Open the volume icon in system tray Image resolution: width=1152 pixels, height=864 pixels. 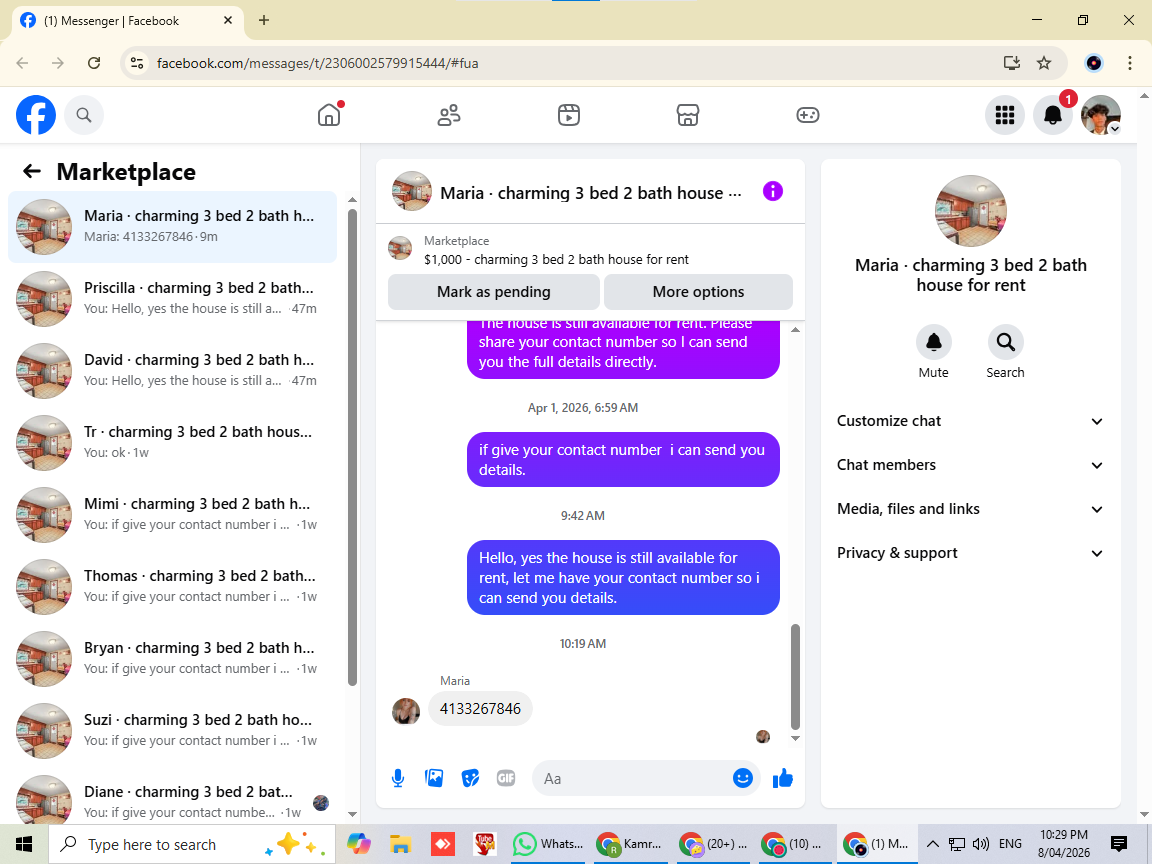[x=981, y=844]
